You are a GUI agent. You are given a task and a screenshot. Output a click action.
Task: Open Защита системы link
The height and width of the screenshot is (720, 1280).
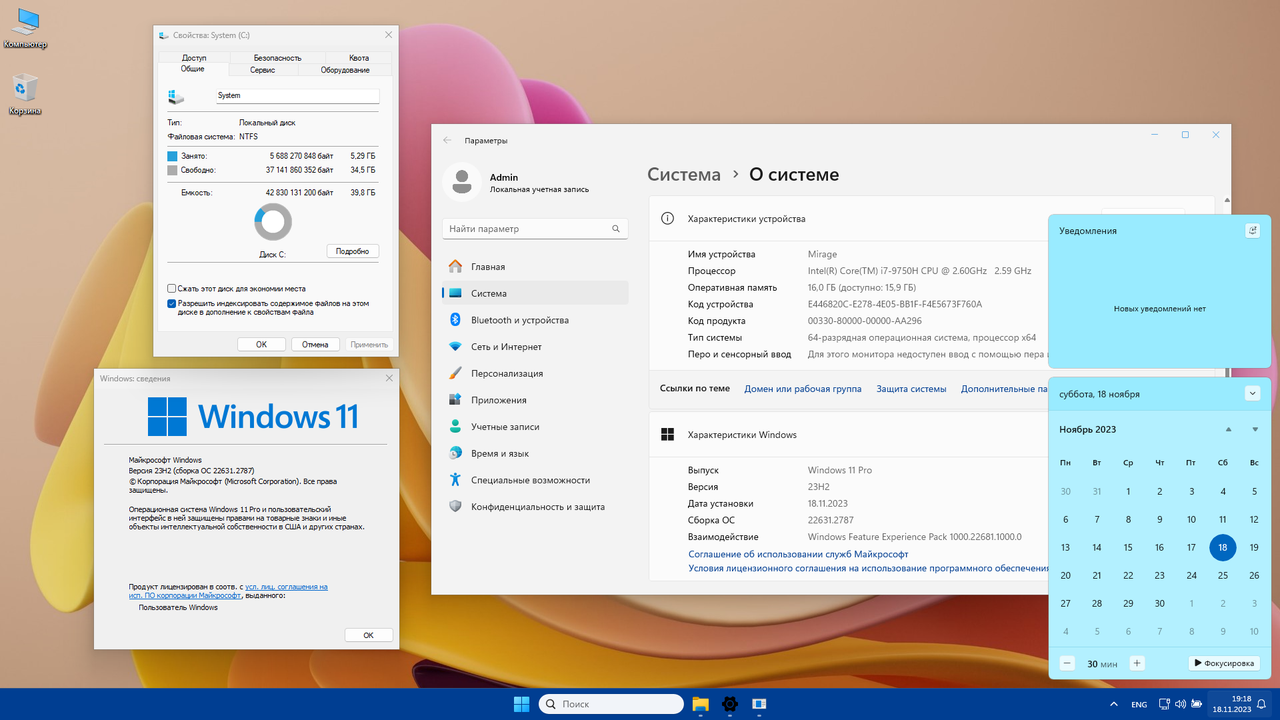[x=911, y=388]
